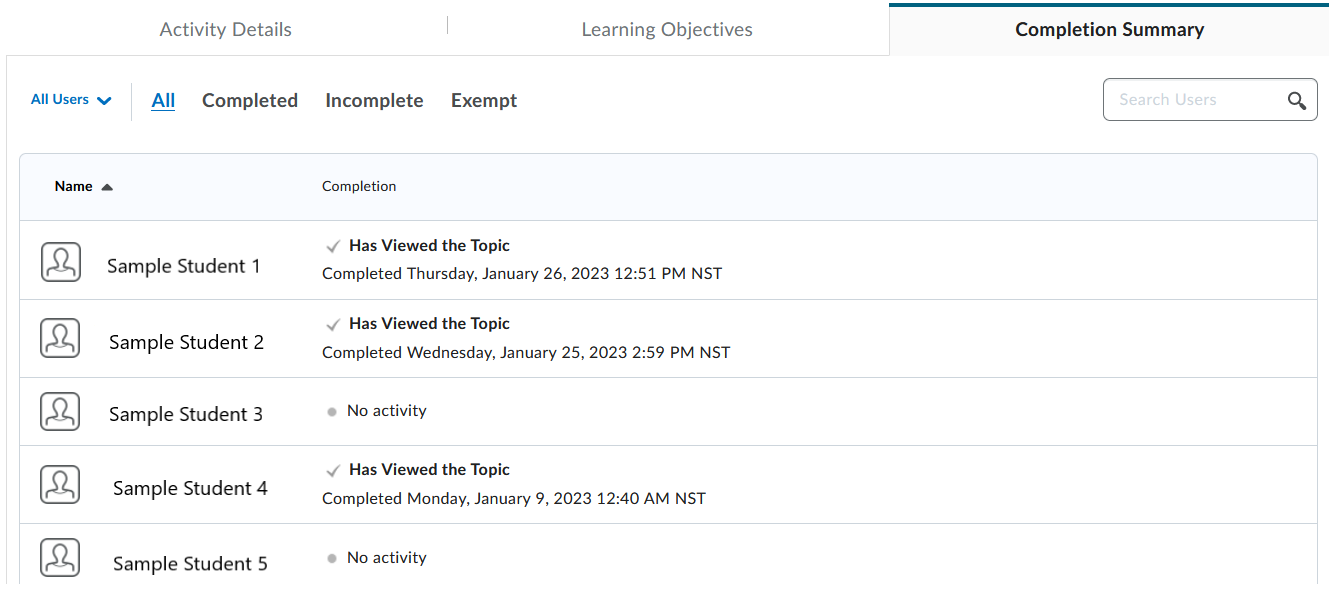Click the gray no-activity dot for Sample Student 5

pos(332,557)
